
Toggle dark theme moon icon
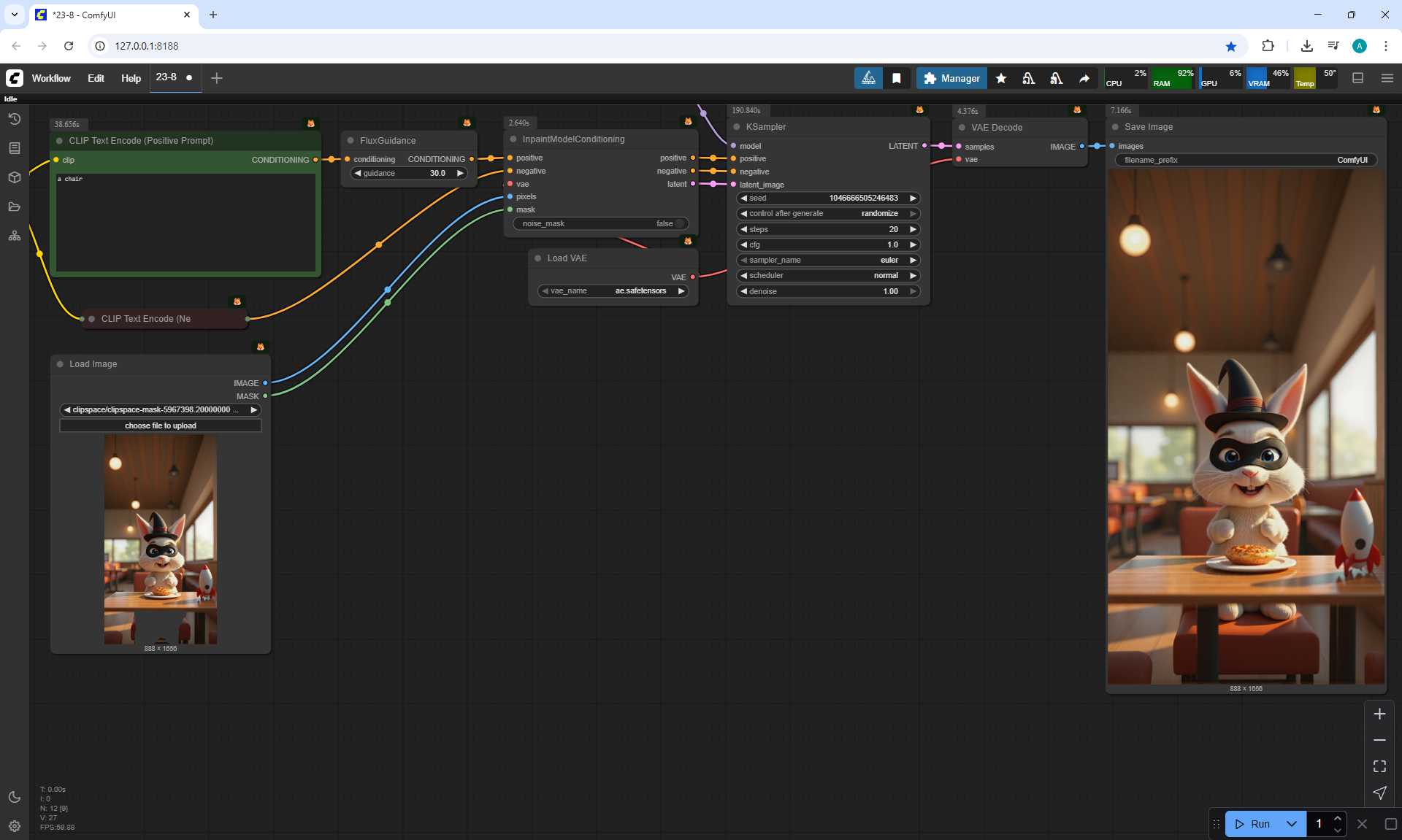tap(14, 797)
